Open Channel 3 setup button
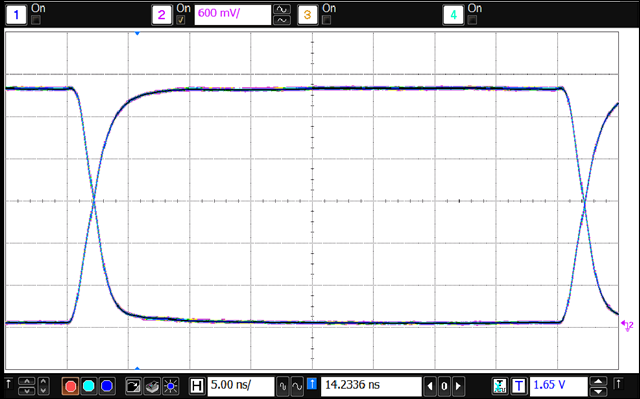The height and width of the screenshot is (399, 640). click(x=307, y=15)
